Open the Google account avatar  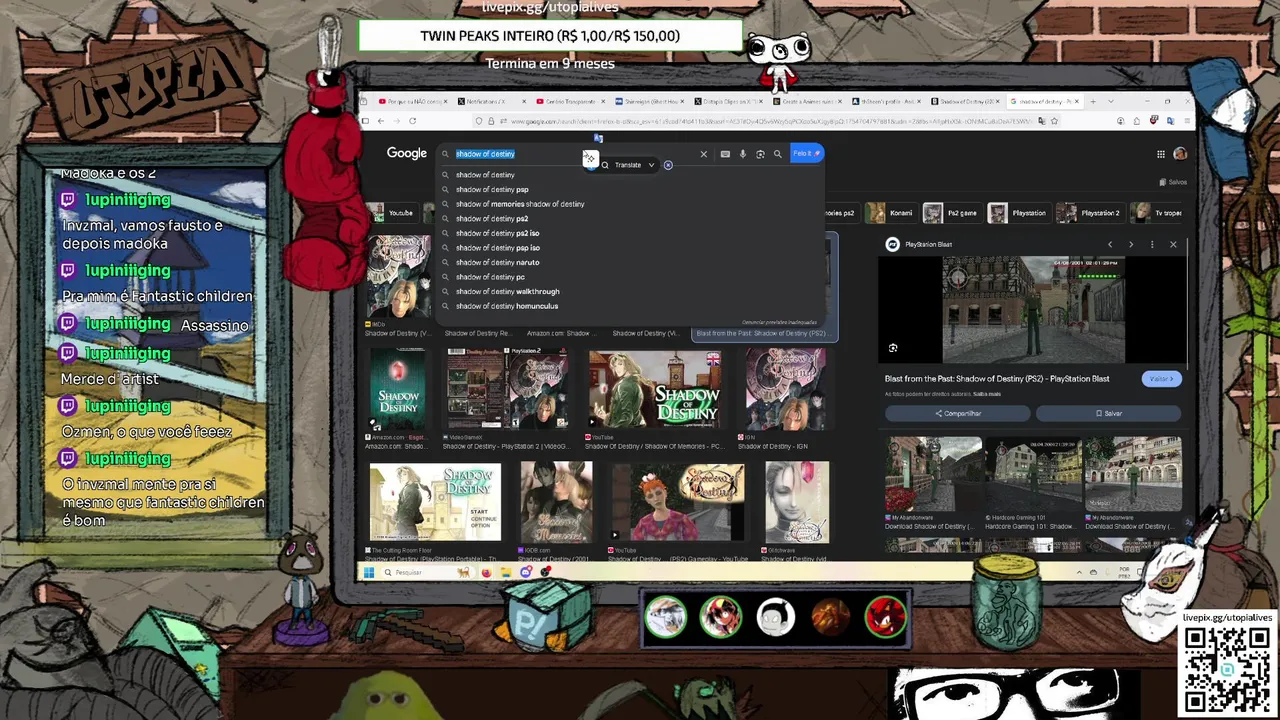pos(1180,154)
